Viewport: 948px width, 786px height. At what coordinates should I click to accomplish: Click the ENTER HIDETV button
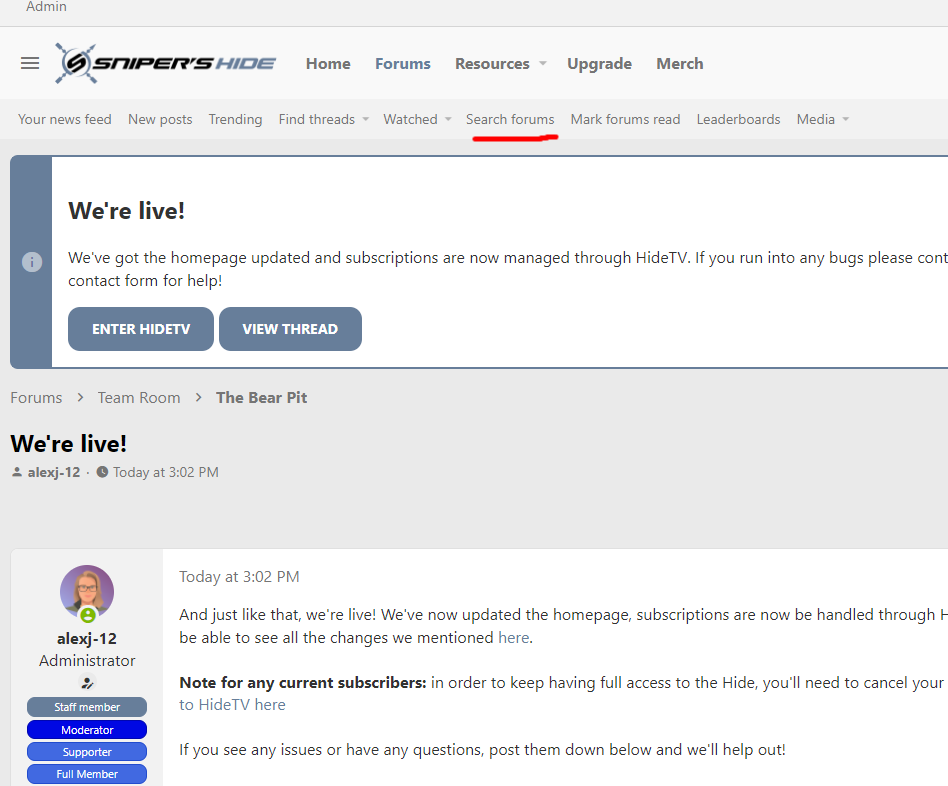(x=141, y=329)
